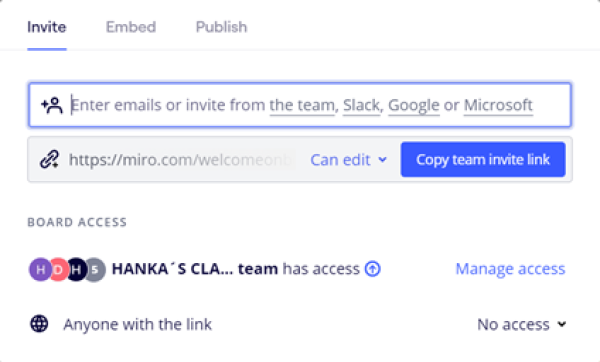600x362 pixels.
Task: Open the Manage access link
Action: [x=510, y=269]
